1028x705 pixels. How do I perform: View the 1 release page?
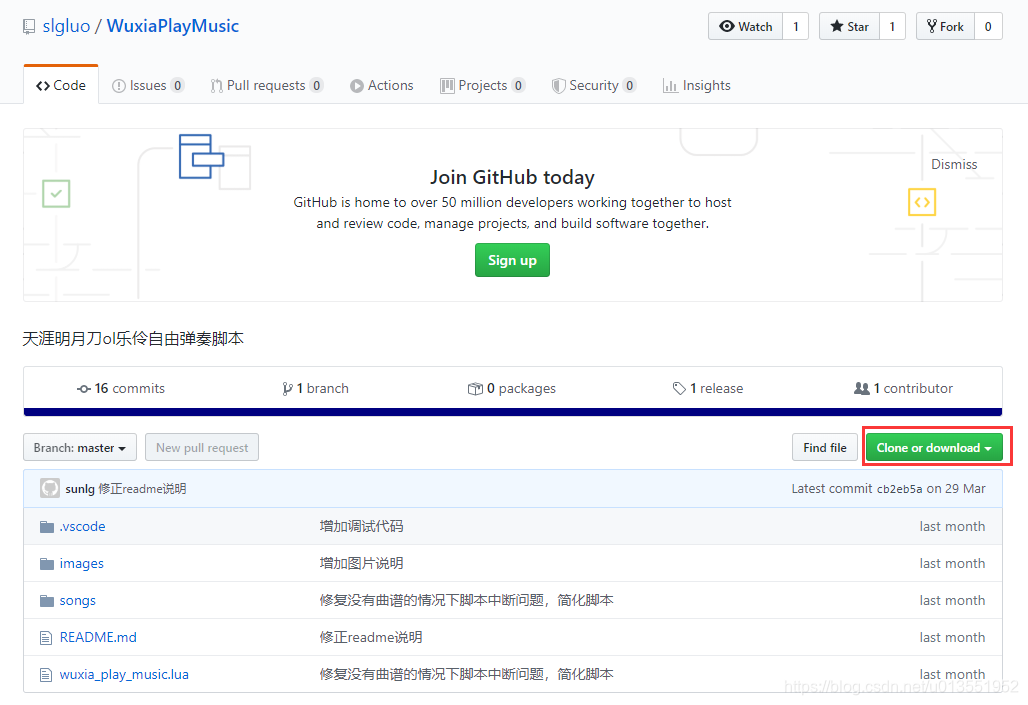(708, 388)
